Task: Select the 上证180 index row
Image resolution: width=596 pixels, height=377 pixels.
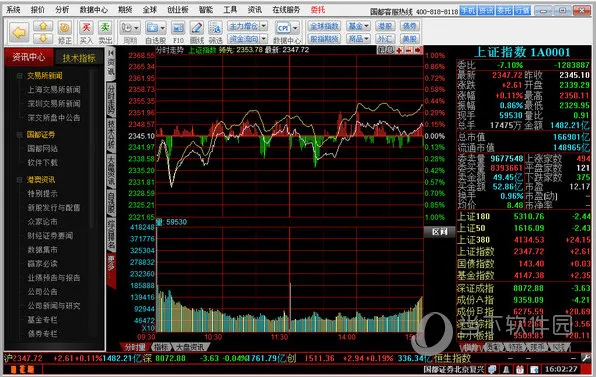Action: click(x=523, y=217)
